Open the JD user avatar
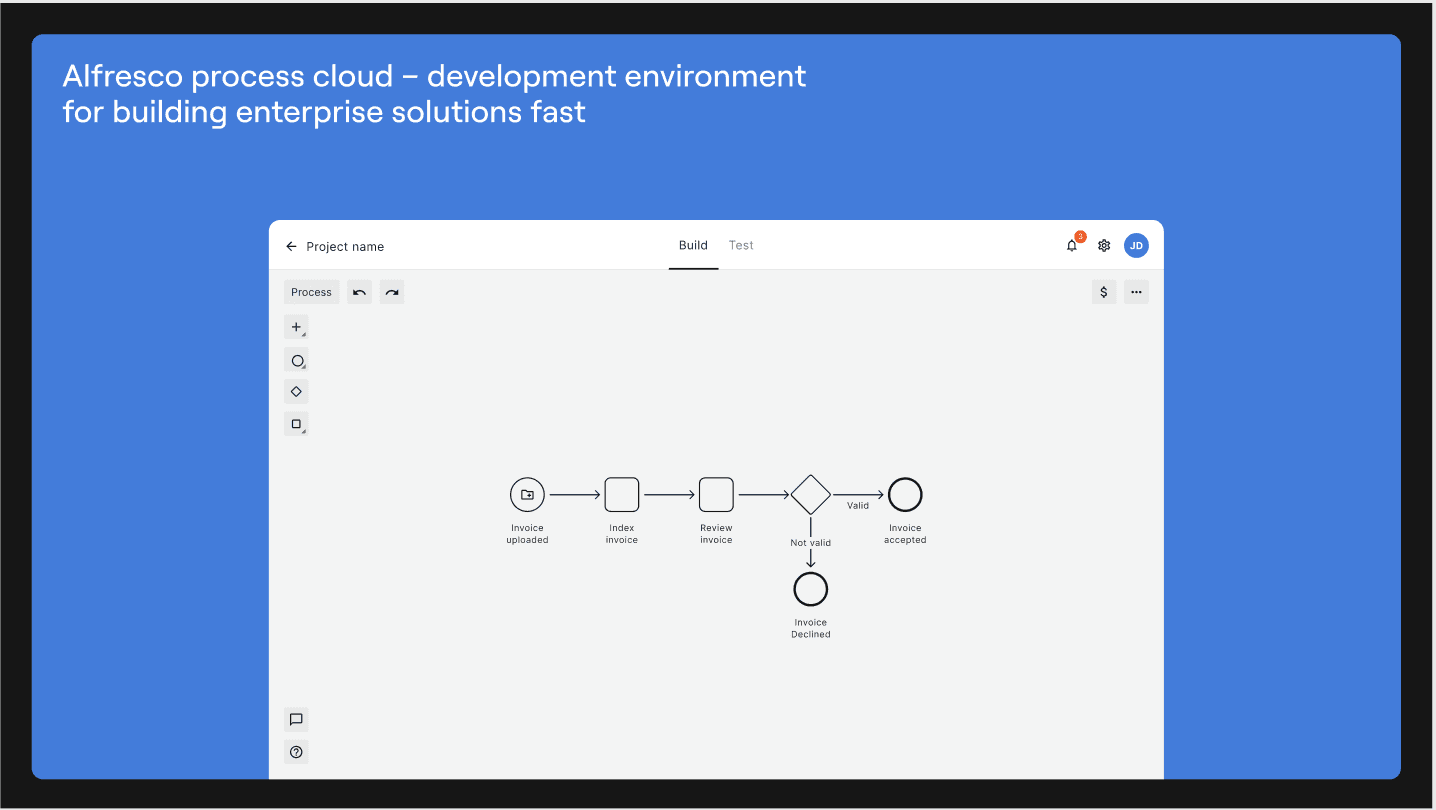Image resolution: width=1436 pixels, height=810 pixels. (x=1136, y=245)
